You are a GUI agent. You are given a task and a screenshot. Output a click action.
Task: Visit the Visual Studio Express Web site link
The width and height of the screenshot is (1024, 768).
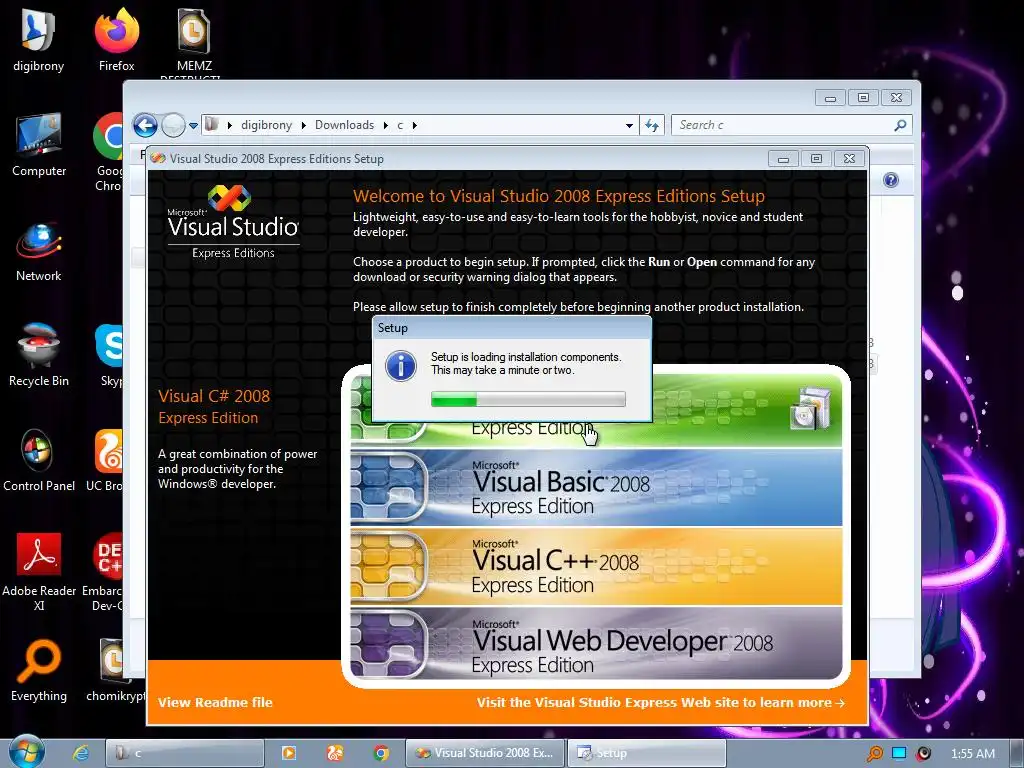point(660,703)
